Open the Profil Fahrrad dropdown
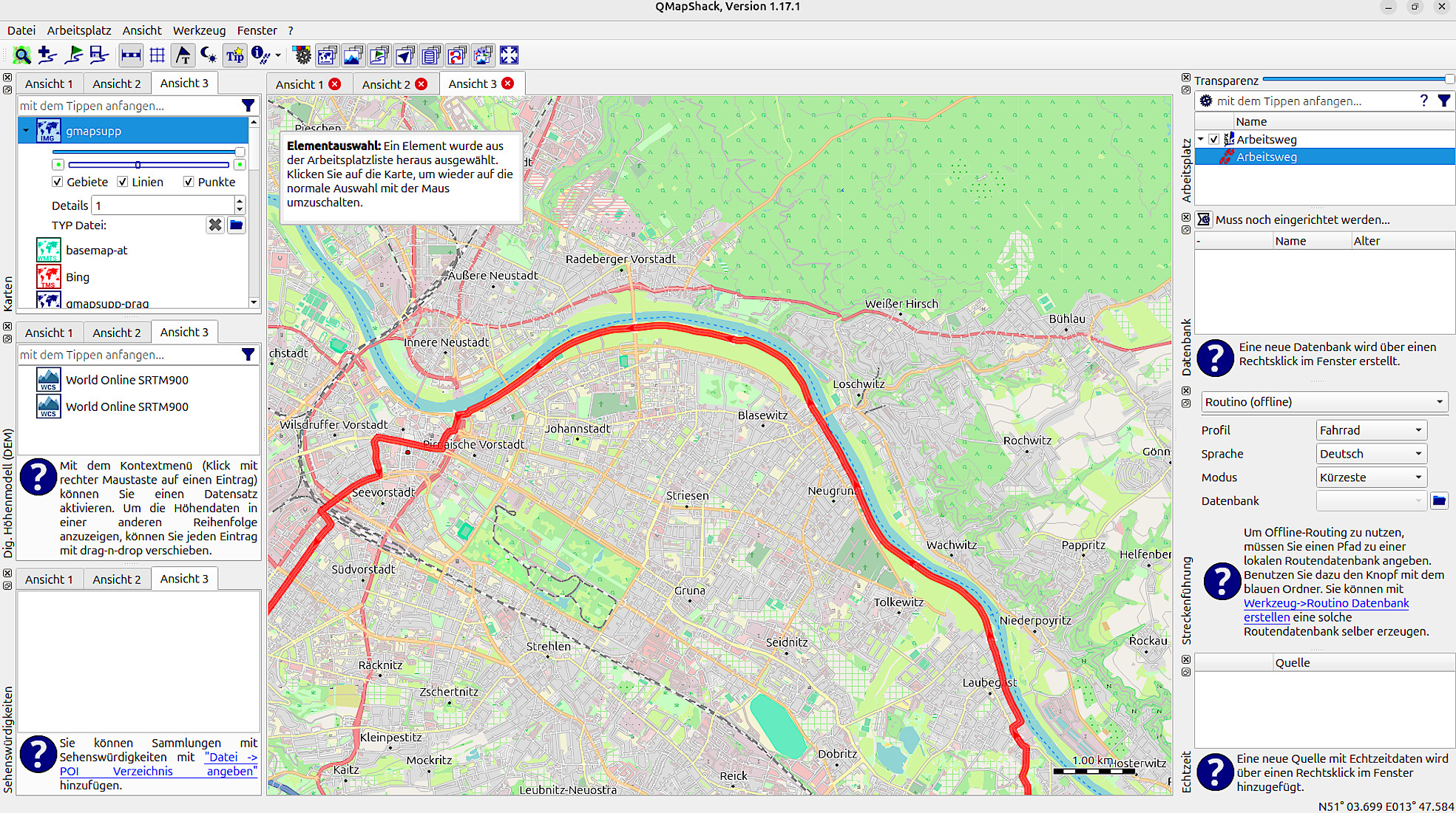 [1371, 430]
